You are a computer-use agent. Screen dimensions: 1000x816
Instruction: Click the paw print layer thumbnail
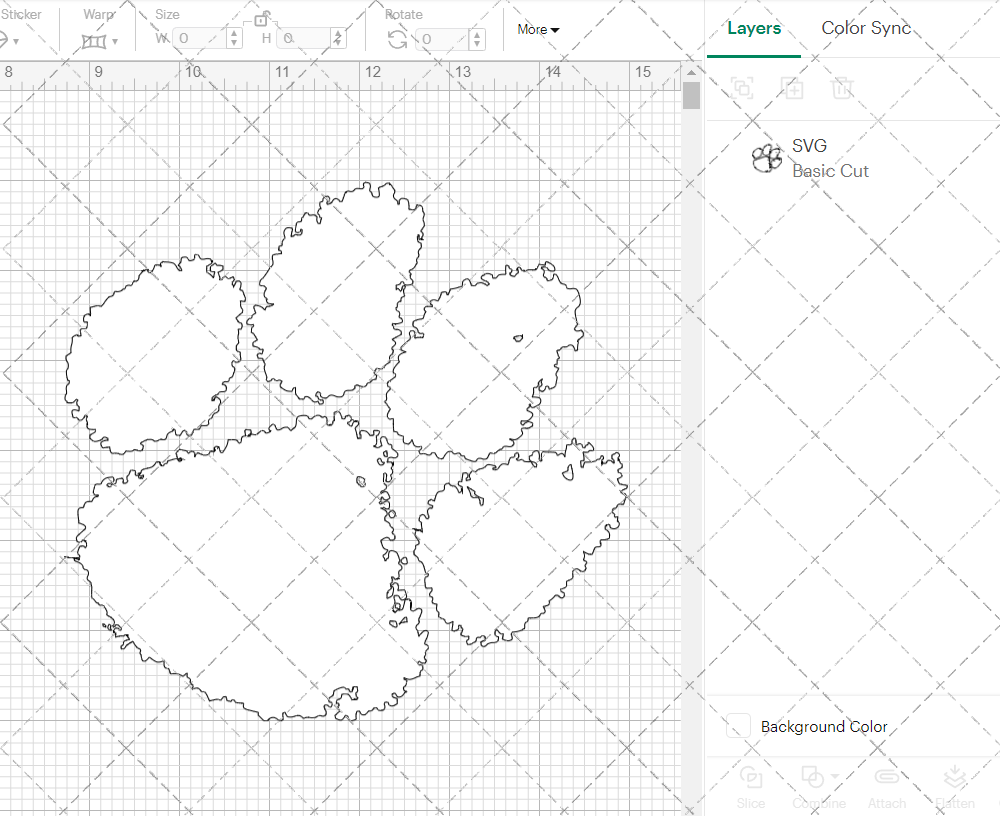tap(767, 158)
